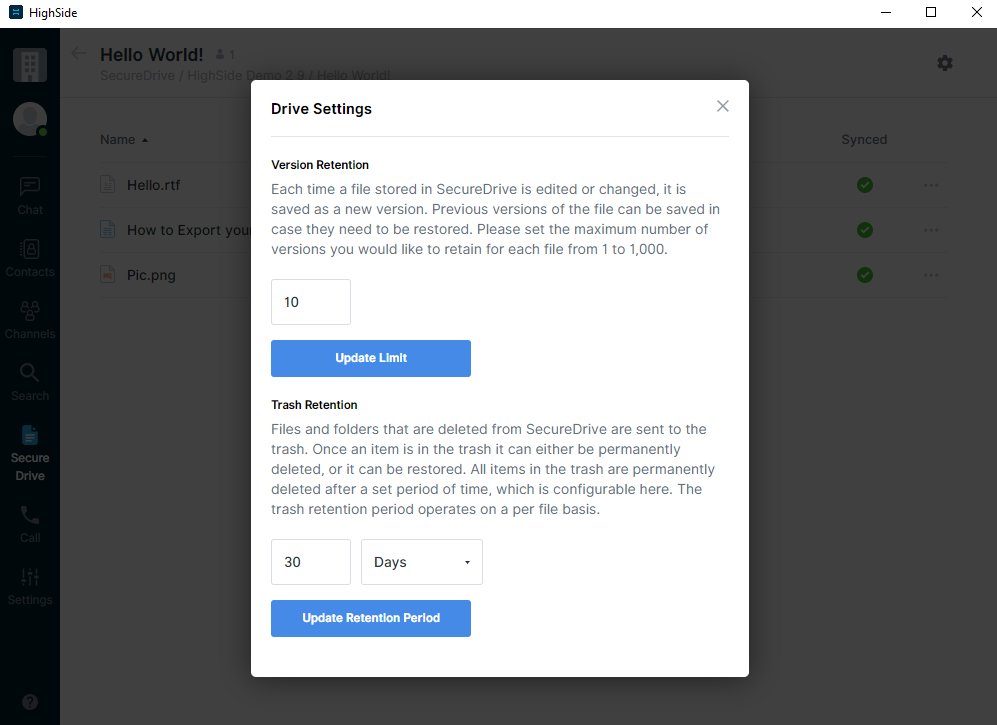
Task: Click the help question mark icon
Action: (x=30, y=701)
